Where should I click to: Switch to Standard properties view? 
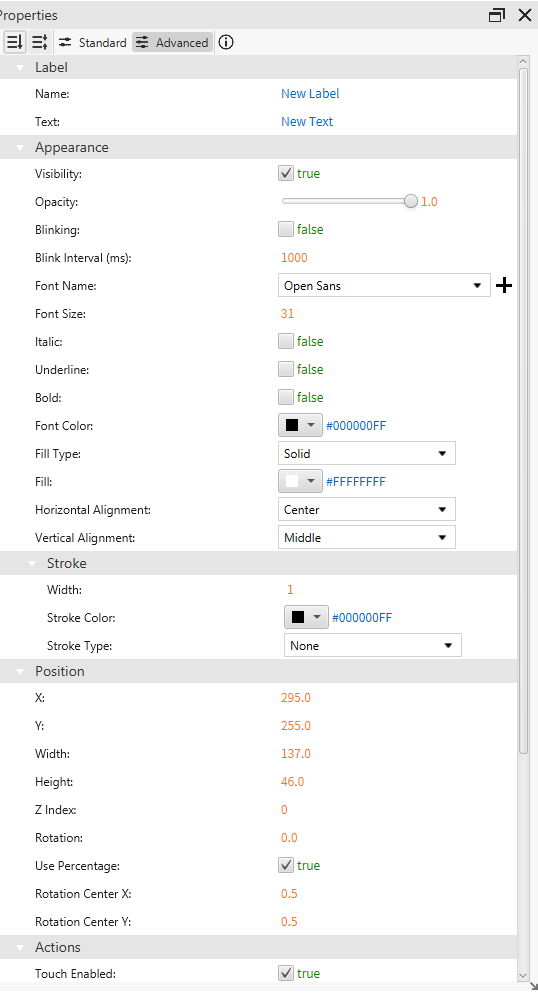(x=93, y=42)
